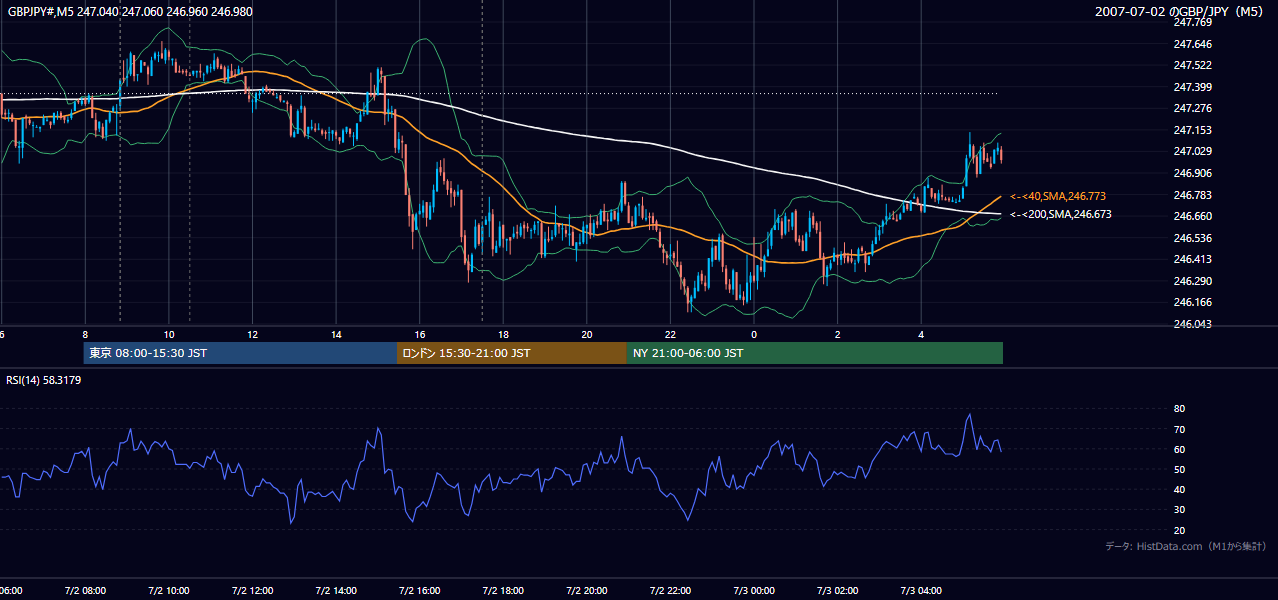Click the RSI(14) 58.3179 indicator label
1278x600 pixels.
click(x=44, y=379)
